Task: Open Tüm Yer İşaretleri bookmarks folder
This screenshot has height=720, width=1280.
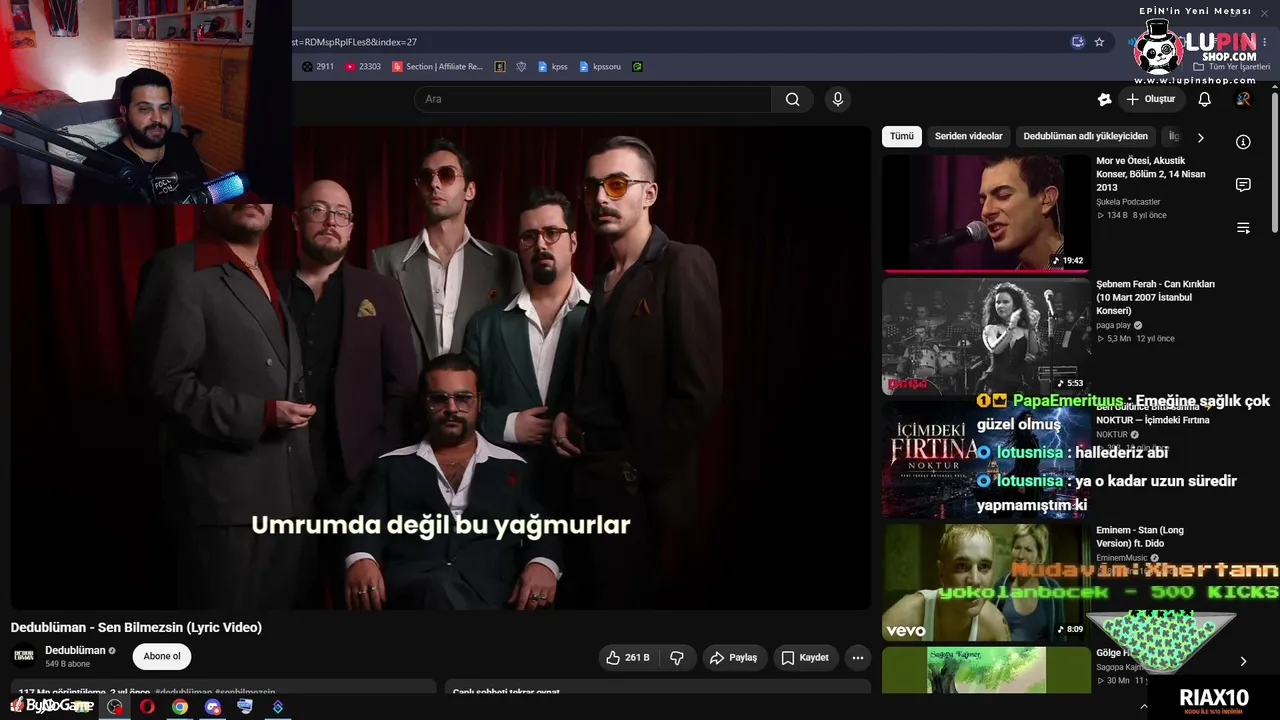Action: point(1230,67)
